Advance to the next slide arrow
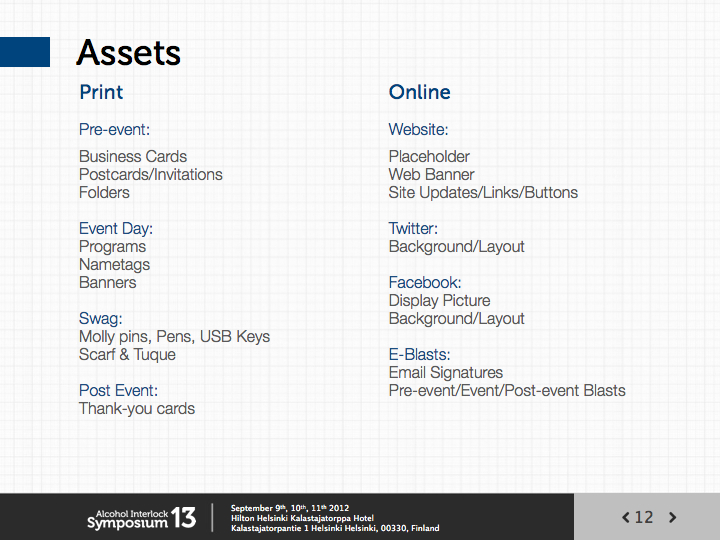720x540 pixels. (672, 518)
